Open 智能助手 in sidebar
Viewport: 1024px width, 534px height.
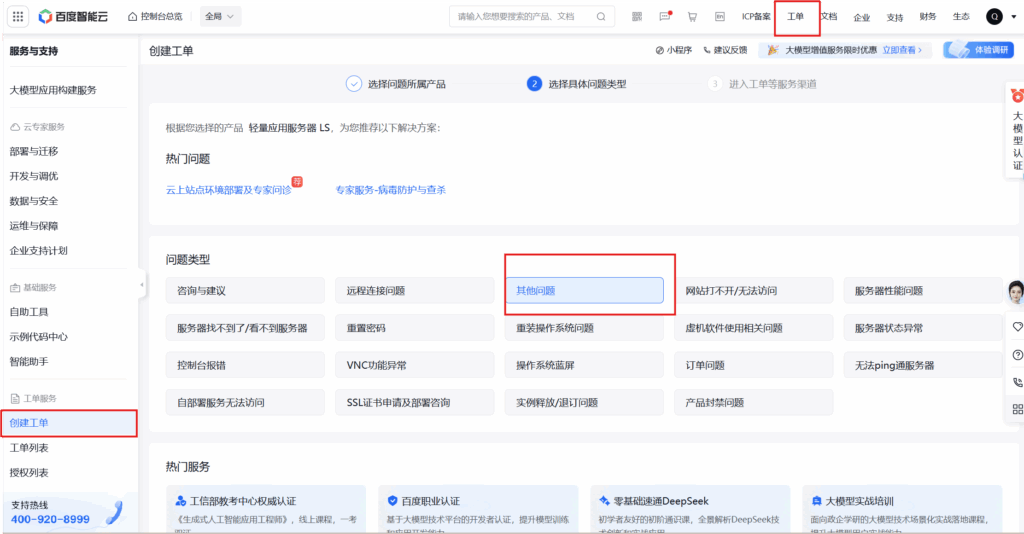point(29,362)
